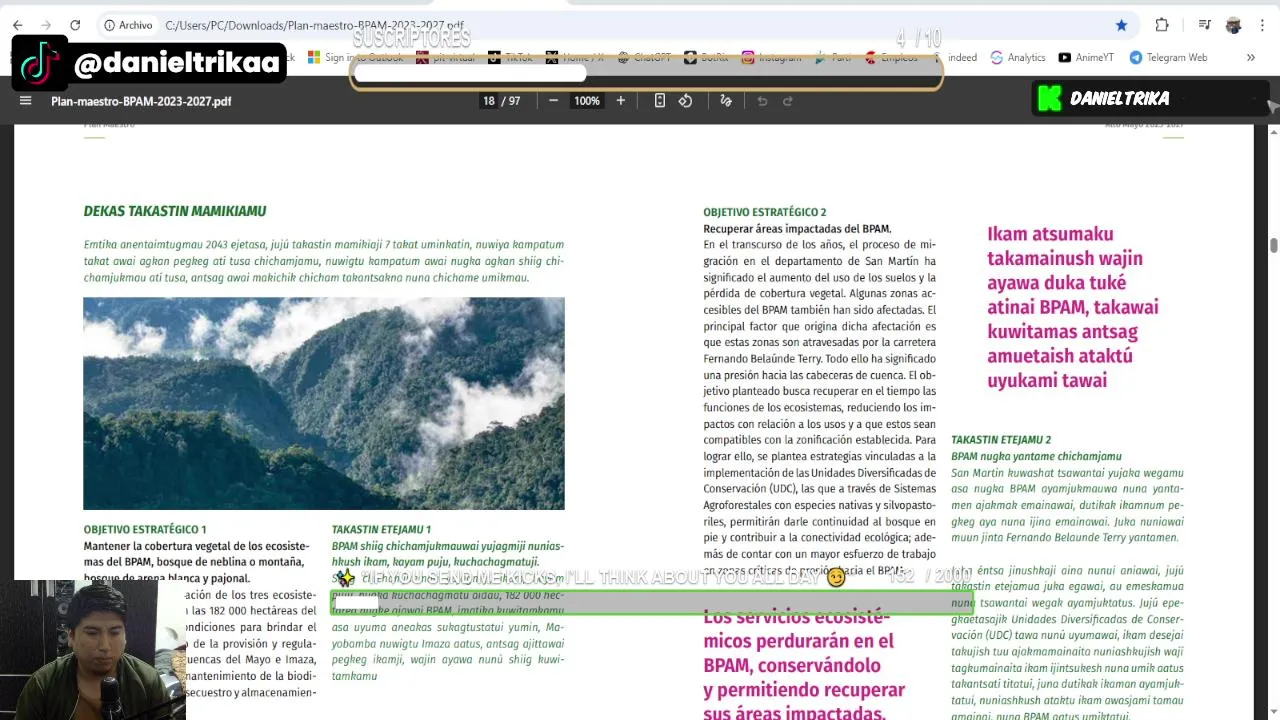Open the TikTok bookmark
The height and width of the screenshot is (720, 1280).
click(x=511, y=57)
